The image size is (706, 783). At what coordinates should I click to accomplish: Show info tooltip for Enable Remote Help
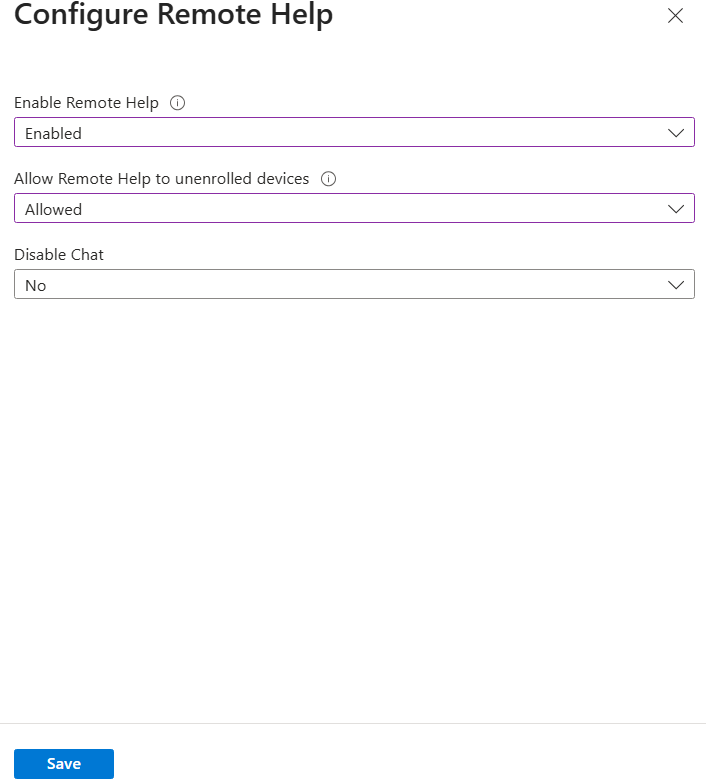click(x=177, y=103)
